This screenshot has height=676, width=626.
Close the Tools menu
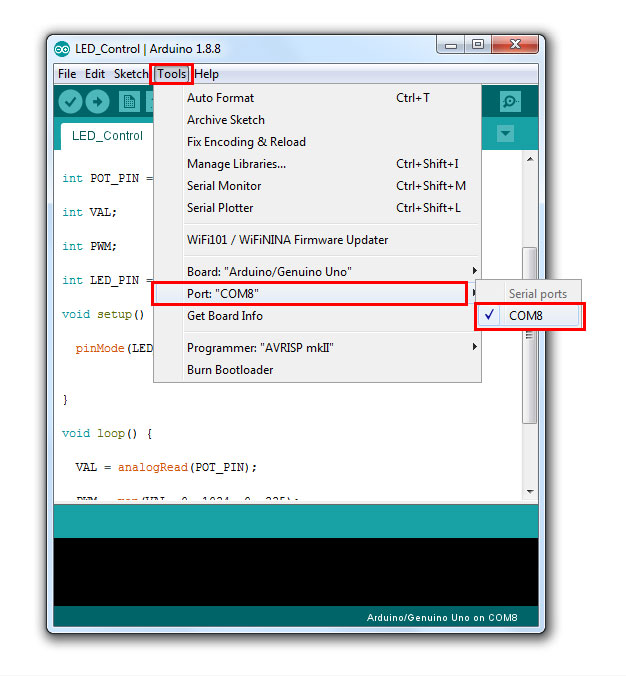pos(171,74)
